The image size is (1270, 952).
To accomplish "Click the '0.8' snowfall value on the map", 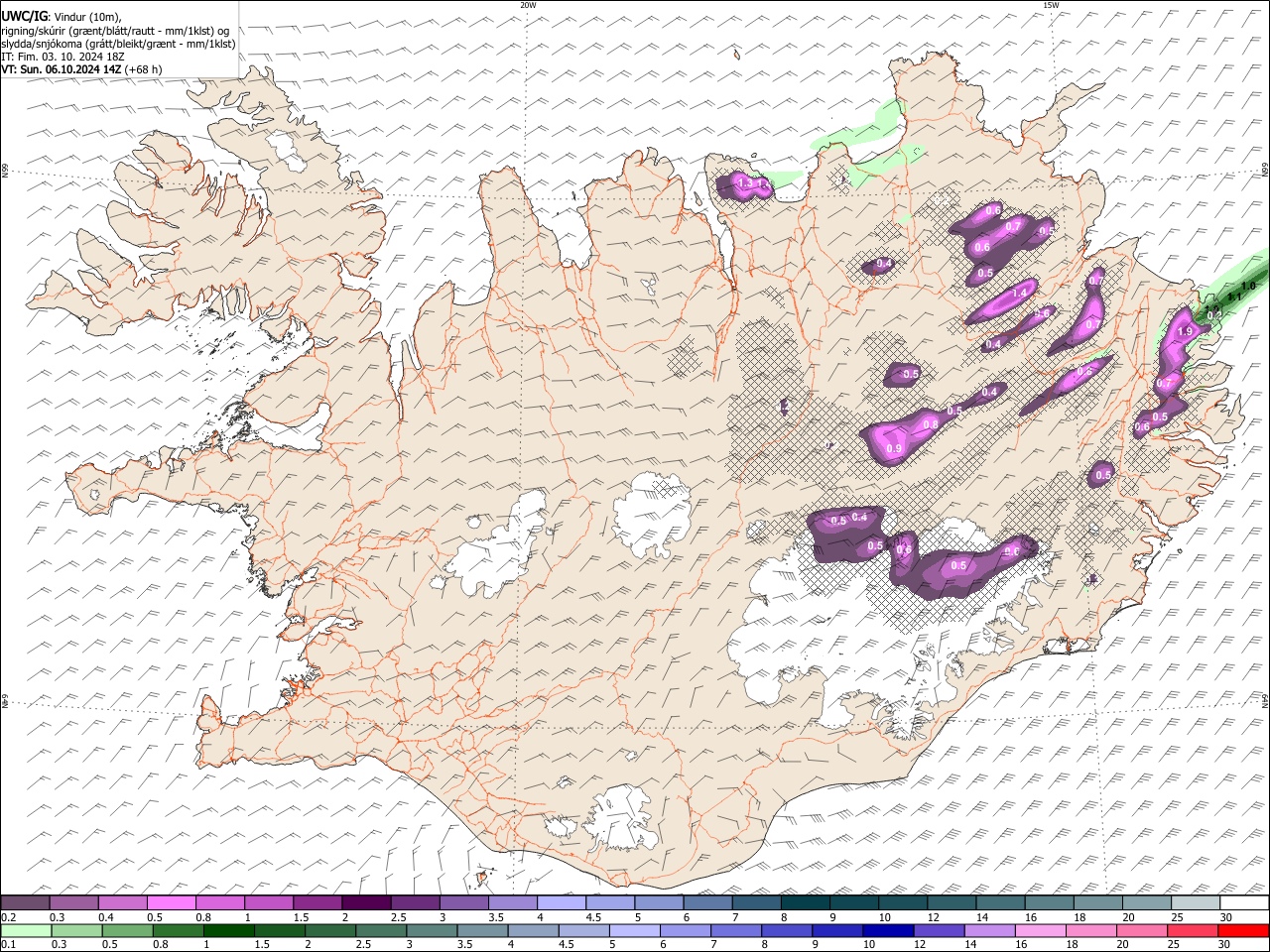I will pos(931,424).
